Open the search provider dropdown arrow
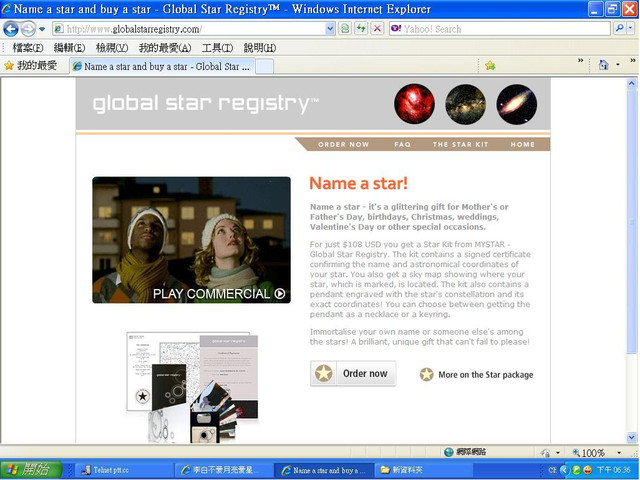The width and height of the screenshot is (640, 480). (x=631, y=29)
